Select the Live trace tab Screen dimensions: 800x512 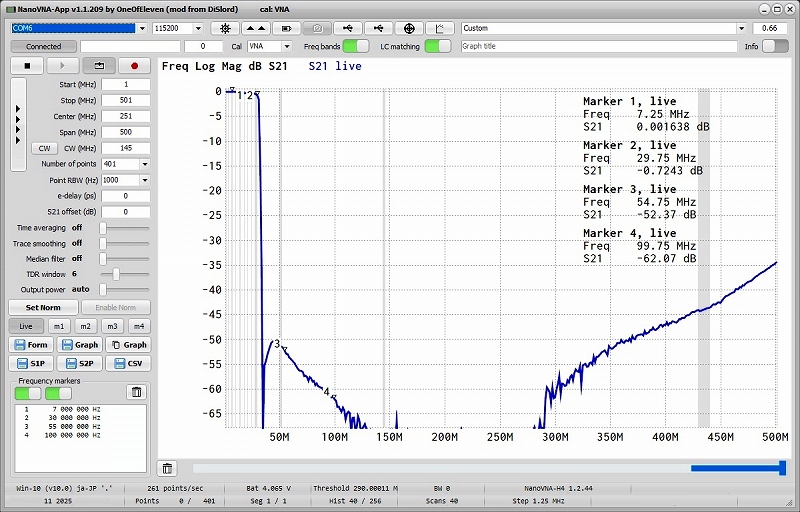26,326
